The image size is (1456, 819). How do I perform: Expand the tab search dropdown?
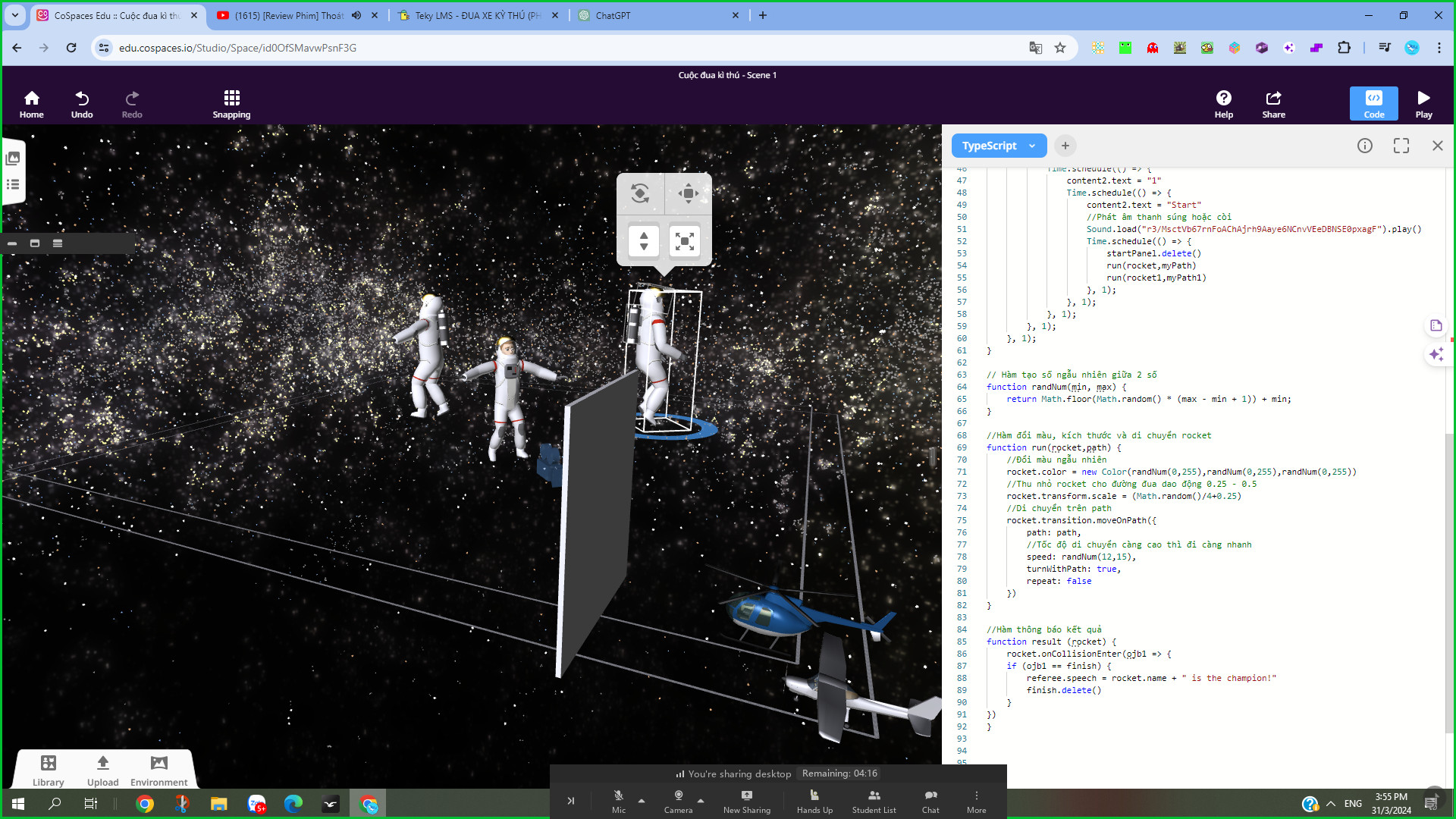tap(14, 15)
